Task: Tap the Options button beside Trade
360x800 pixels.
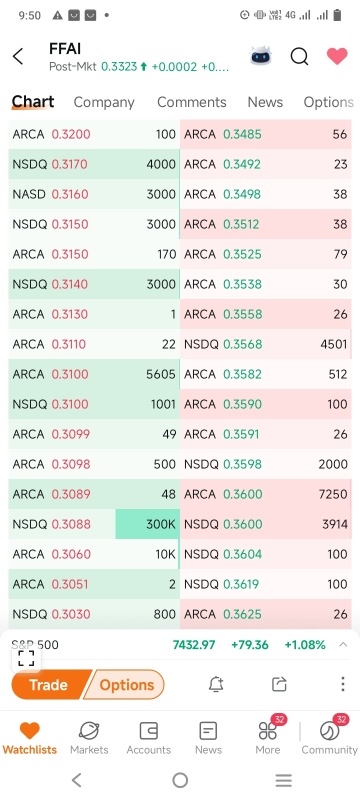Action: click(x=125, y=684)
